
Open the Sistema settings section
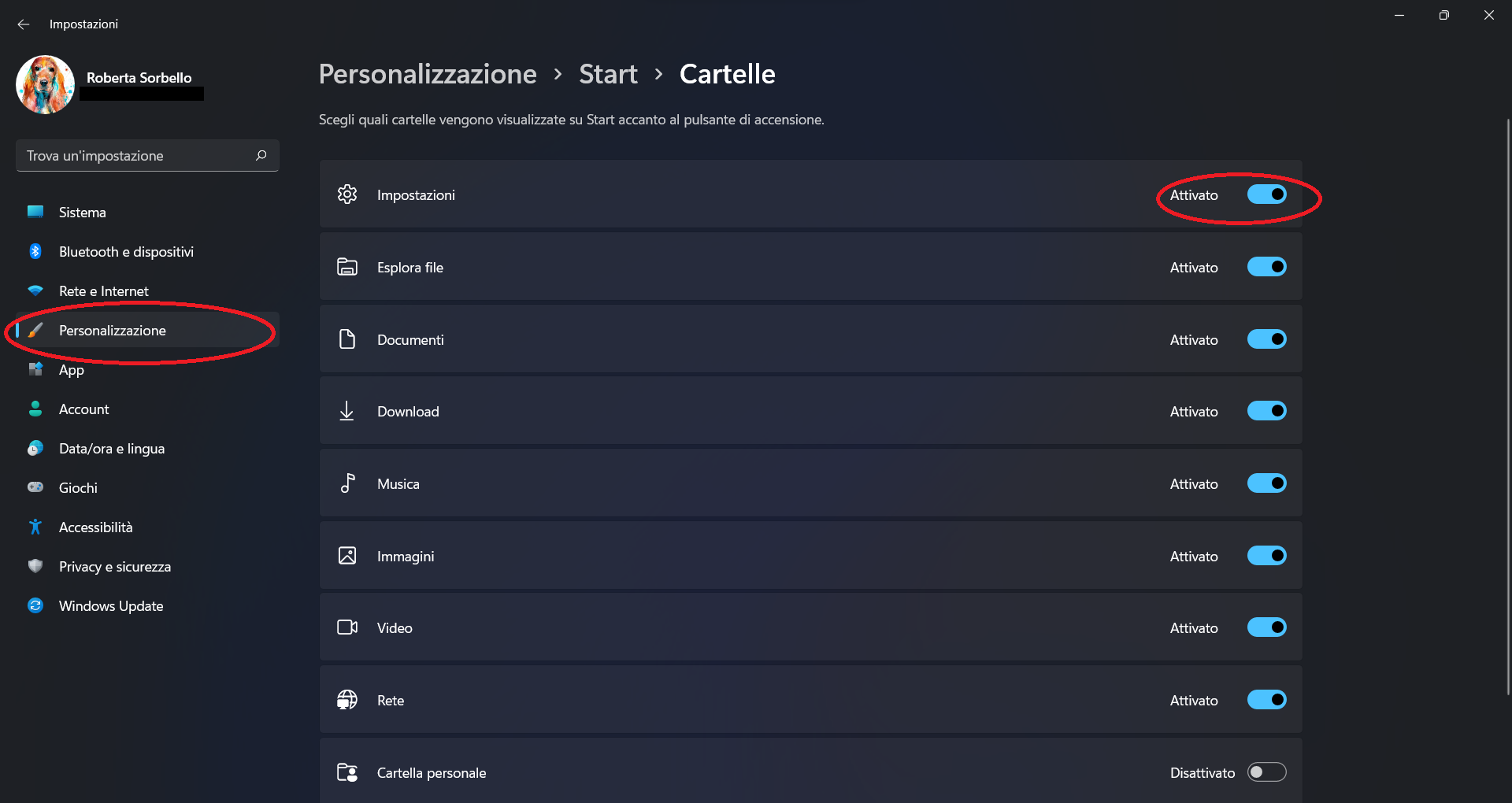[x=82, y=212]
